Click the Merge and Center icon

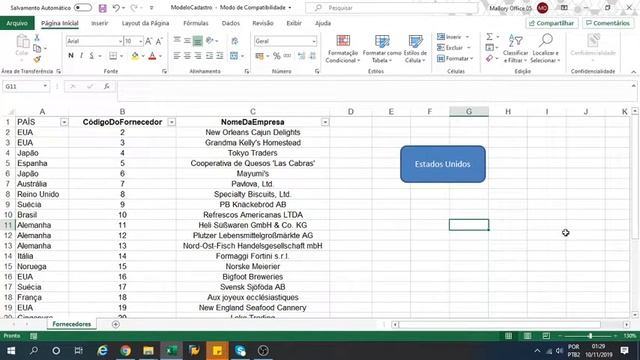[x=234, y=56]
